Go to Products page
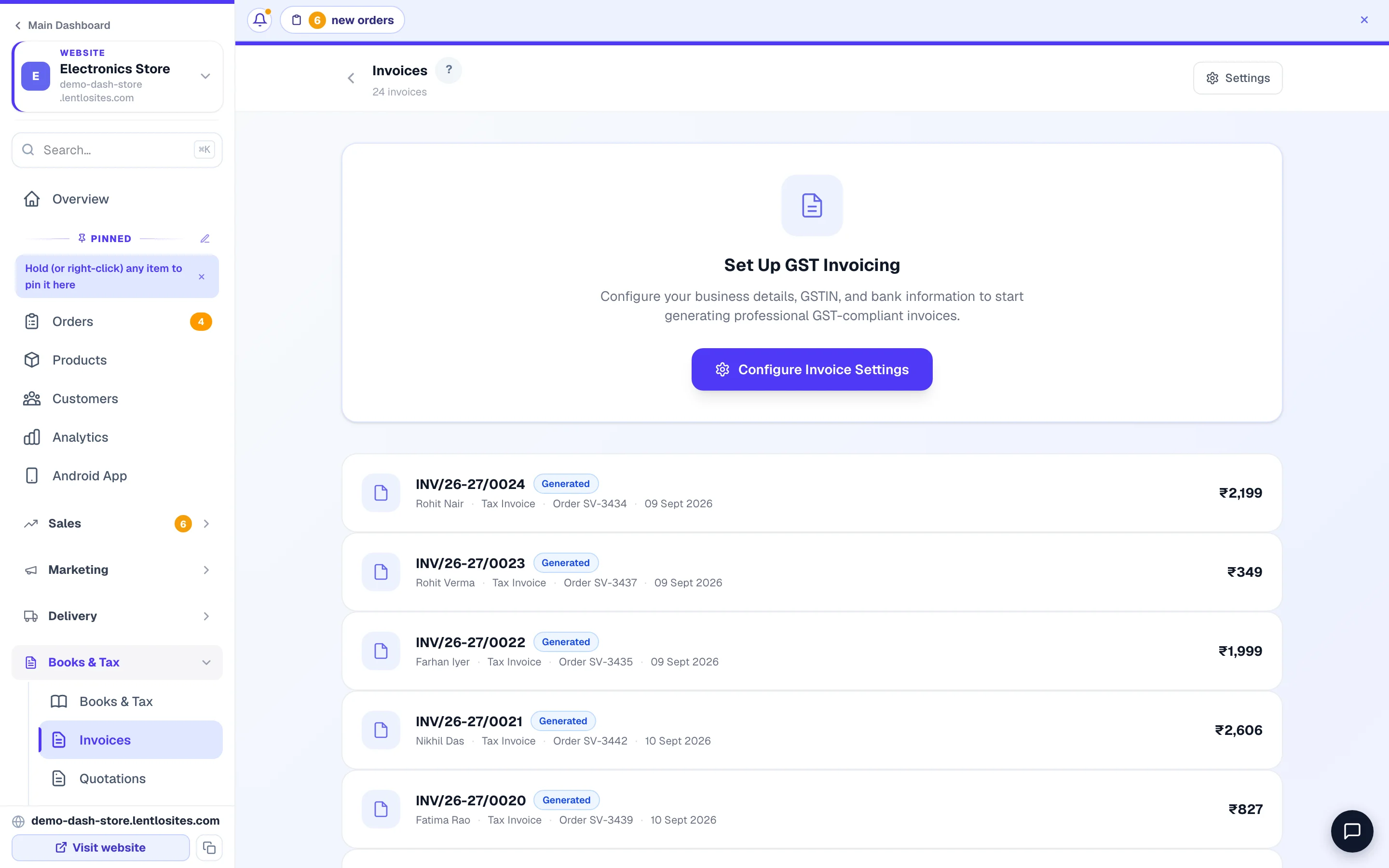 (x=117, y=360)
